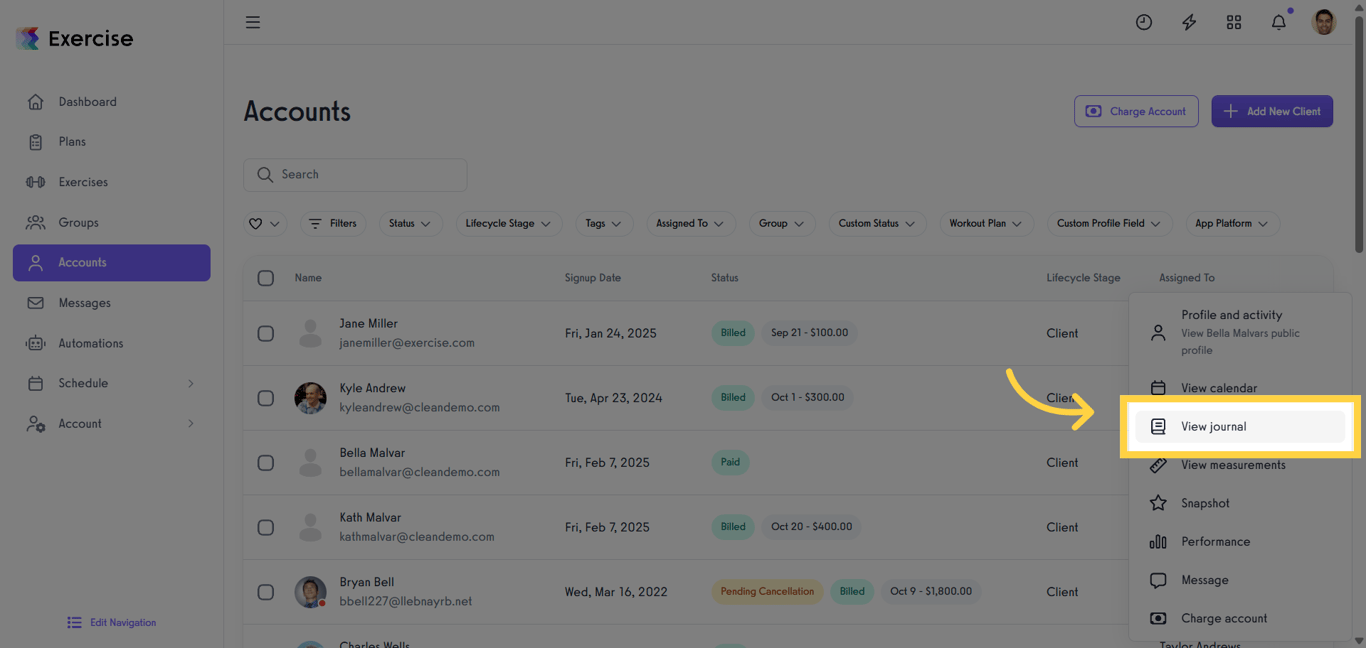Screen dimensions: 1366x648
Task: Click into the Search field
Action: (x=355, y=174)
